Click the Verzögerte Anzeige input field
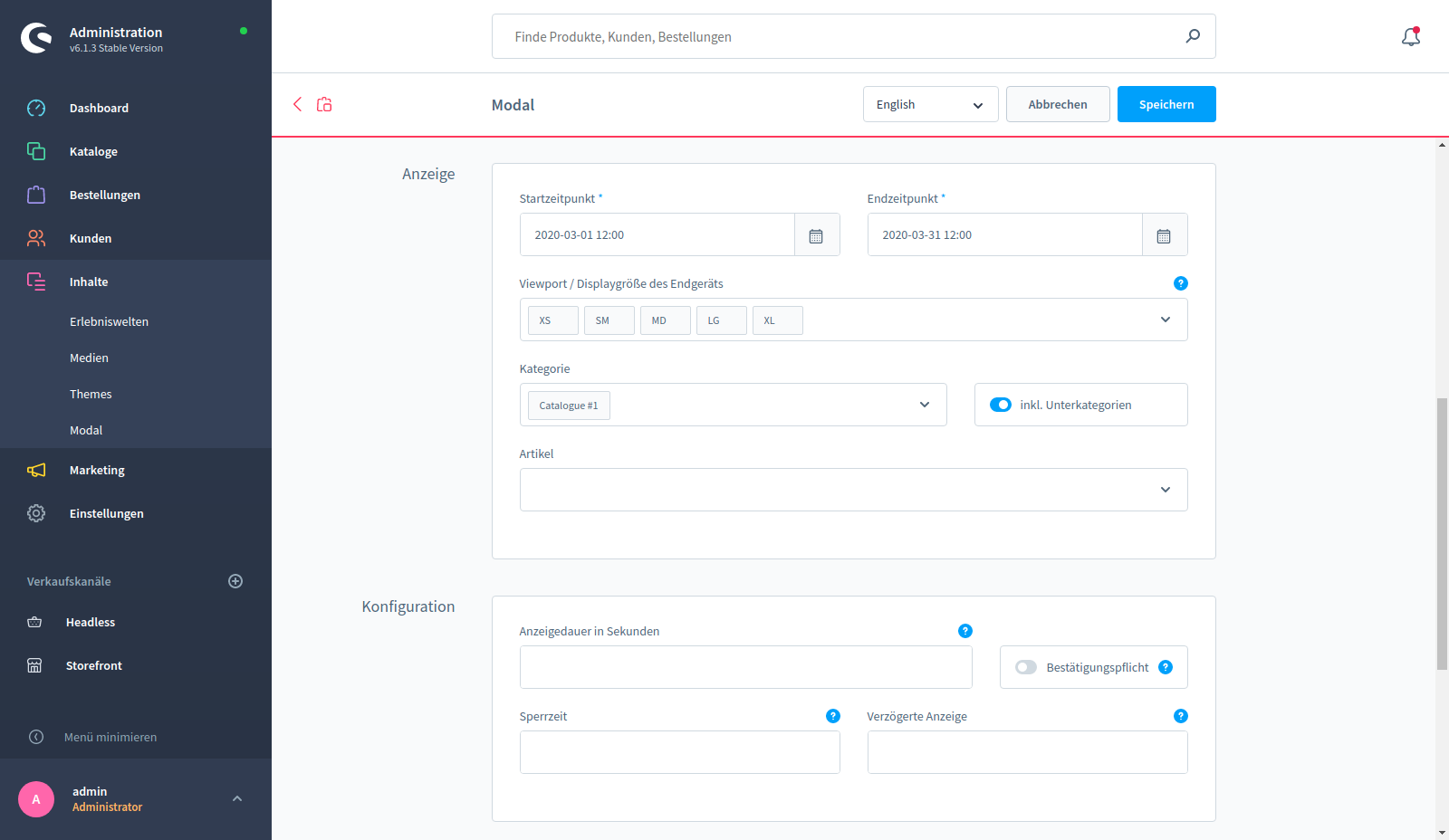1449x840 pixels. [x=1027, y=752]
